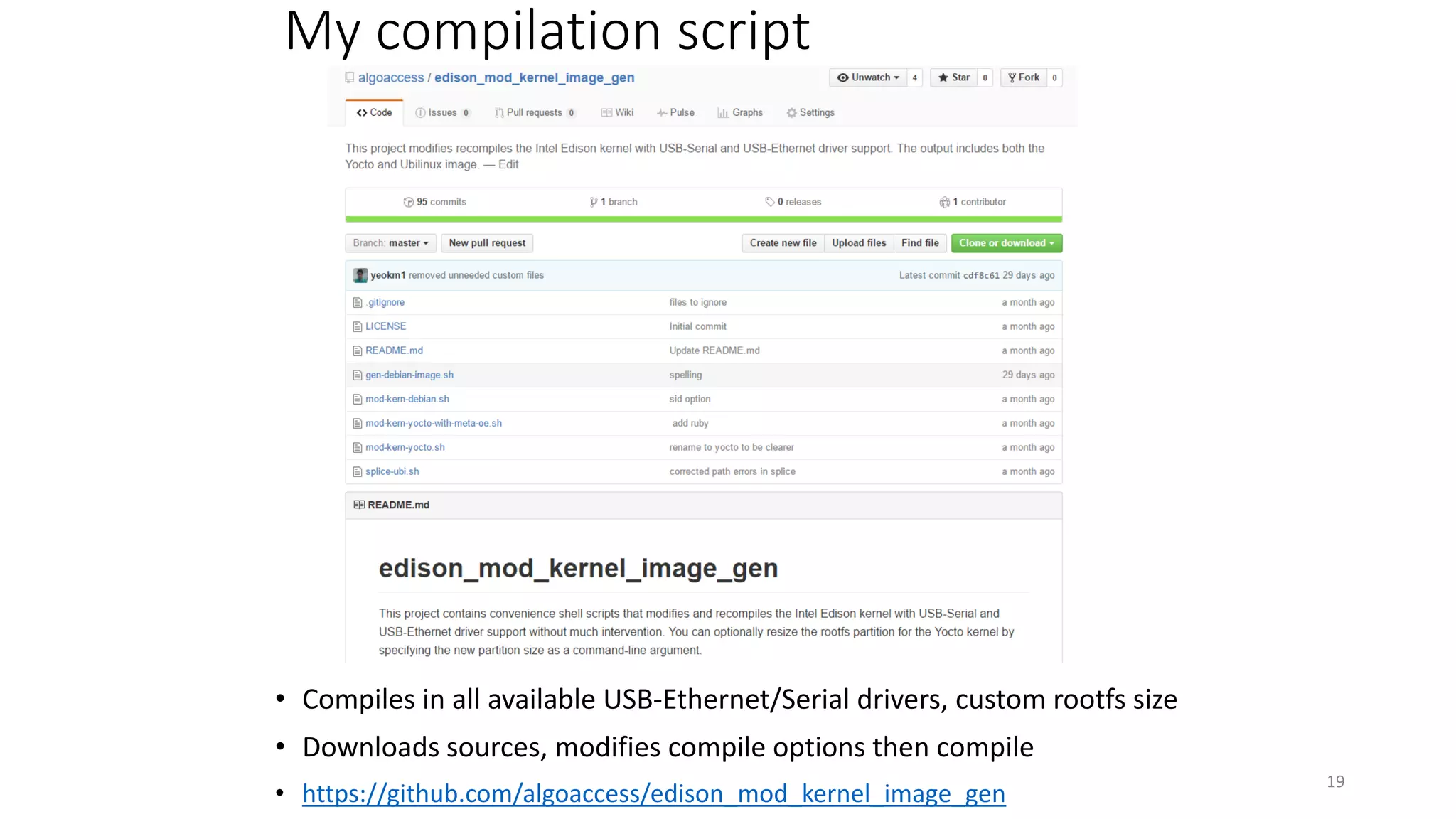View 1 branch
Screen dimensions: 1456x819
614,202
